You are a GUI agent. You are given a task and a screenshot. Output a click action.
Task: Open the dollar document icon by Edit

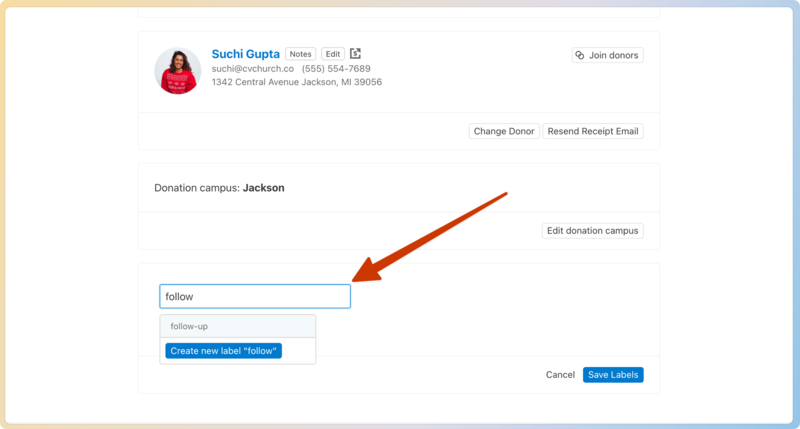coord(356,53)
